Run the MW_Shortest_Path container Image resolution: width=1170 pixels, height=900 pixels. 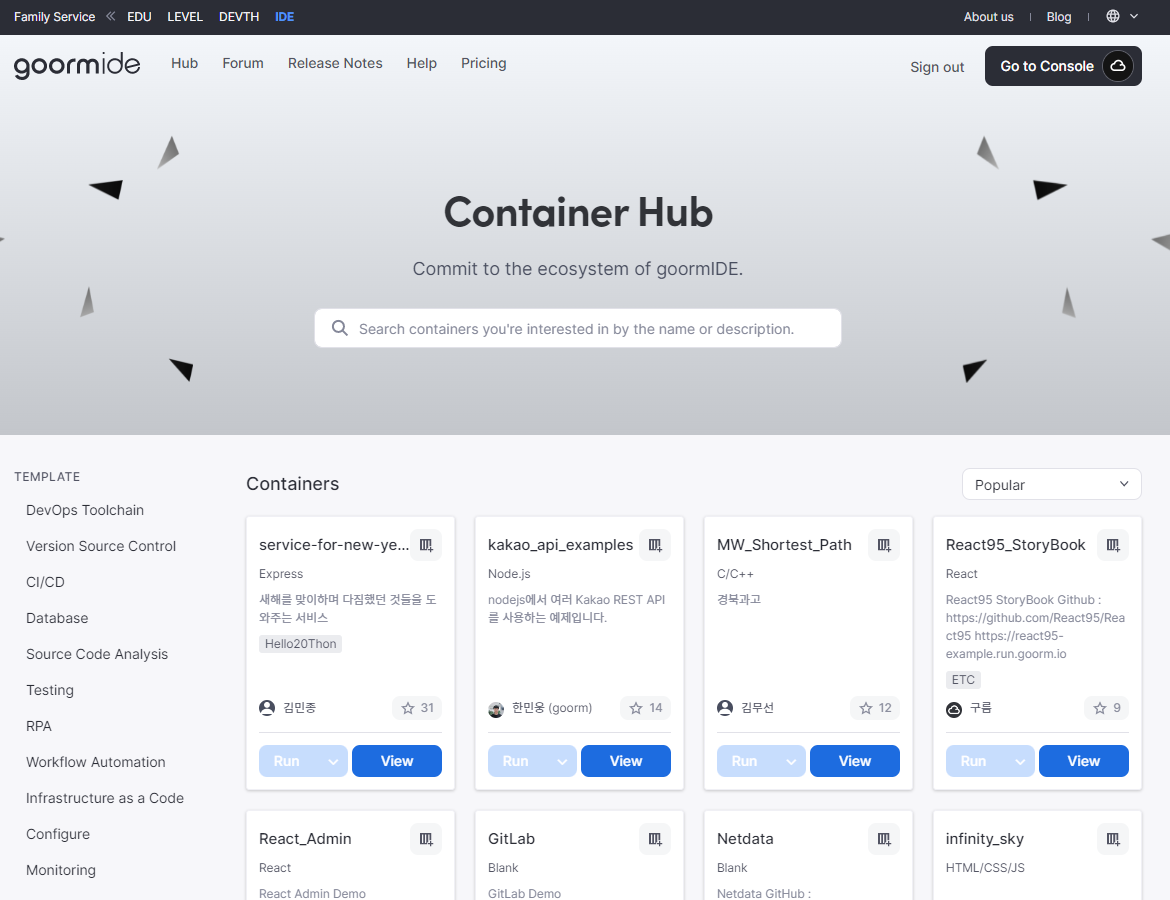click(x=745, y=761)
